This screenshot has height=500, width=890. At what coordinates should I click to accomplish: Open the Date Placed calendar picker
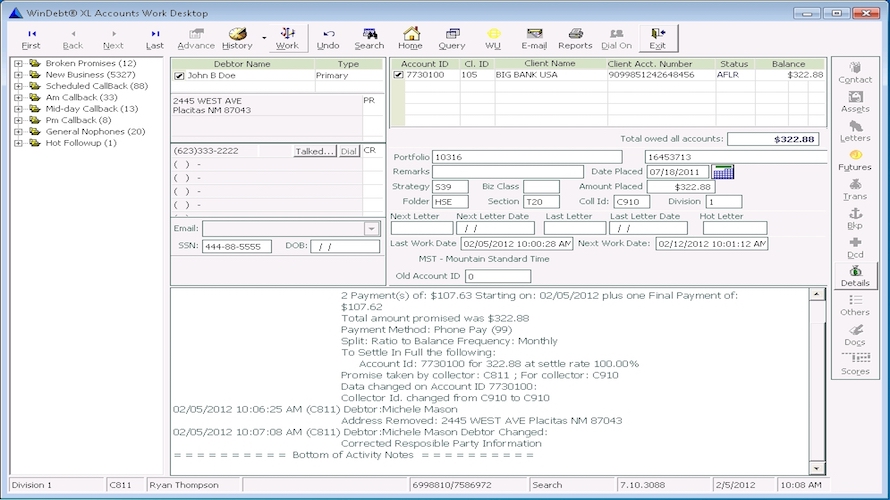pos(723,172)
